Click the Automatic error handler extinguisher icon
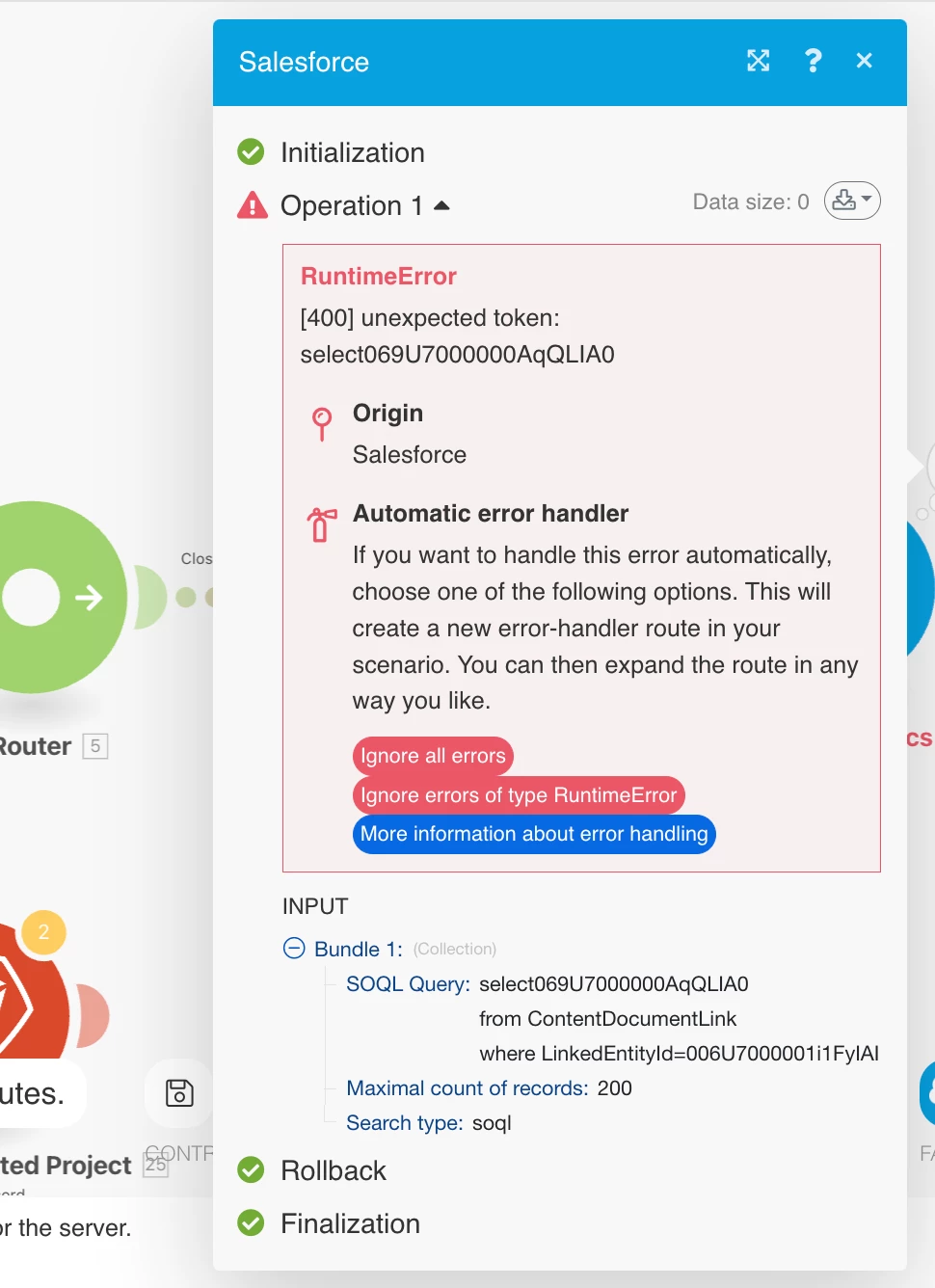The image size is (935, 1288). coord(322,524)
